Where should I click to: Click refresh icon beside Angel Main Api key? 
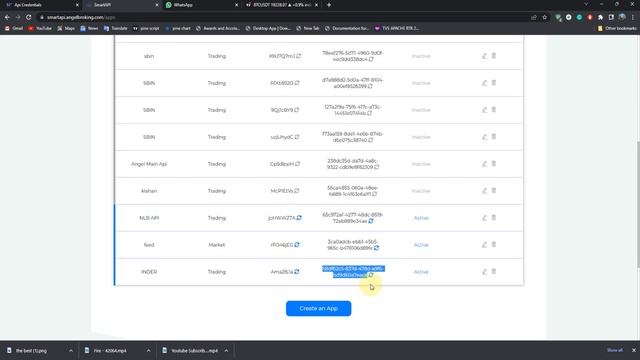pyautogui.click(x=298, y=164)
